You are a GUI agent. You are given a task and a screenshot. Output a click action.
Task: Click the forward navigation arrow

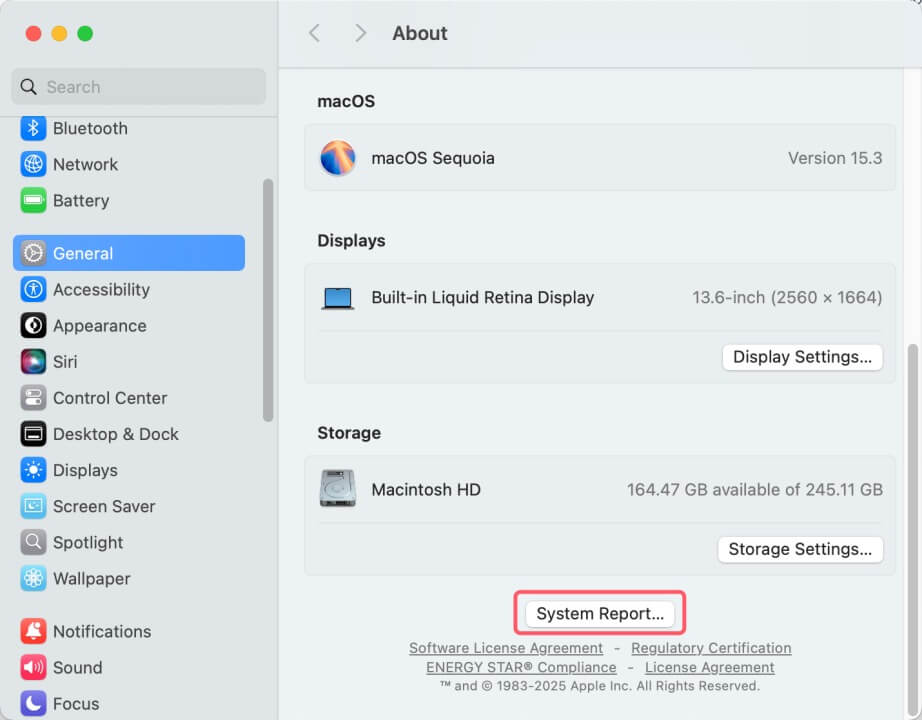360,32
